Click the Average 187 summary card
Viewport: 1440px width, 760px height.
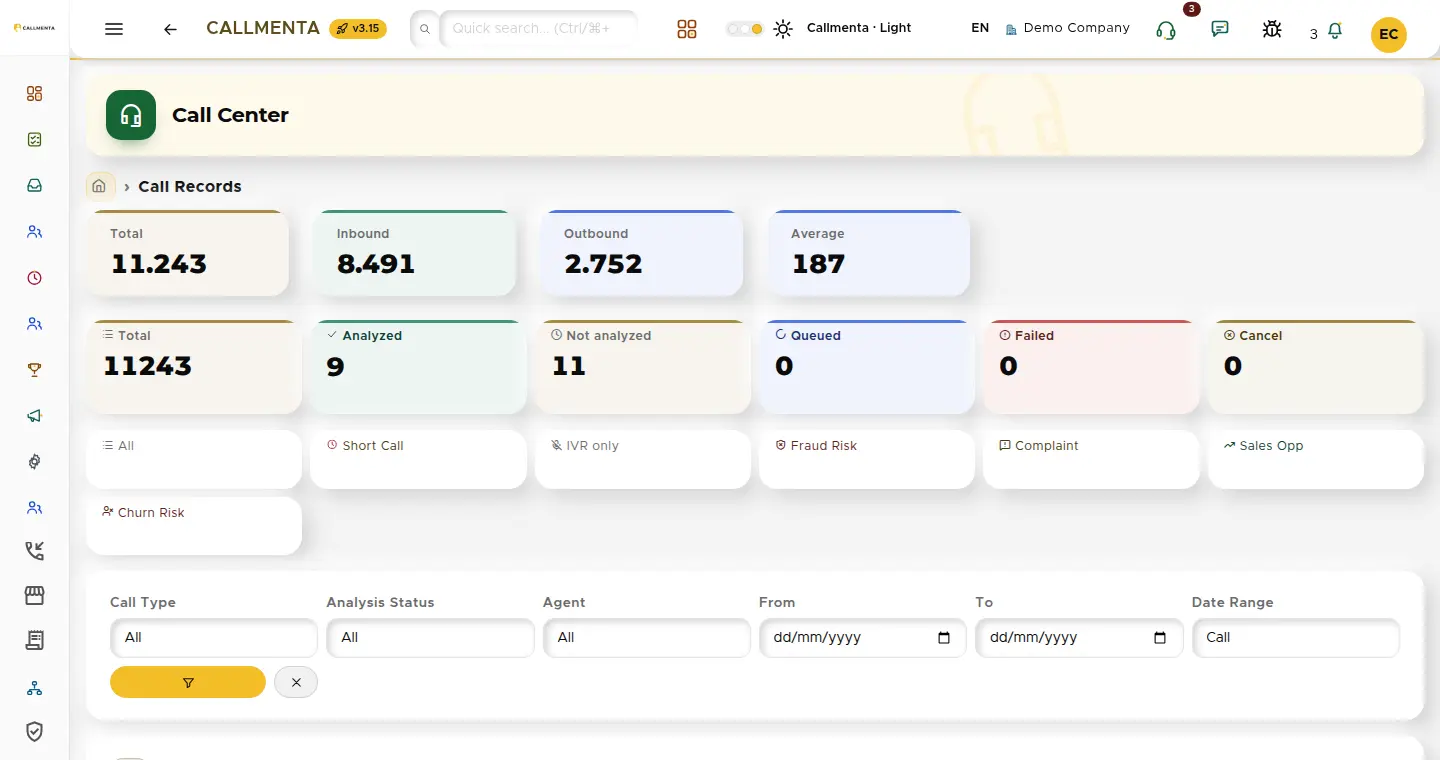pos(869,253)
